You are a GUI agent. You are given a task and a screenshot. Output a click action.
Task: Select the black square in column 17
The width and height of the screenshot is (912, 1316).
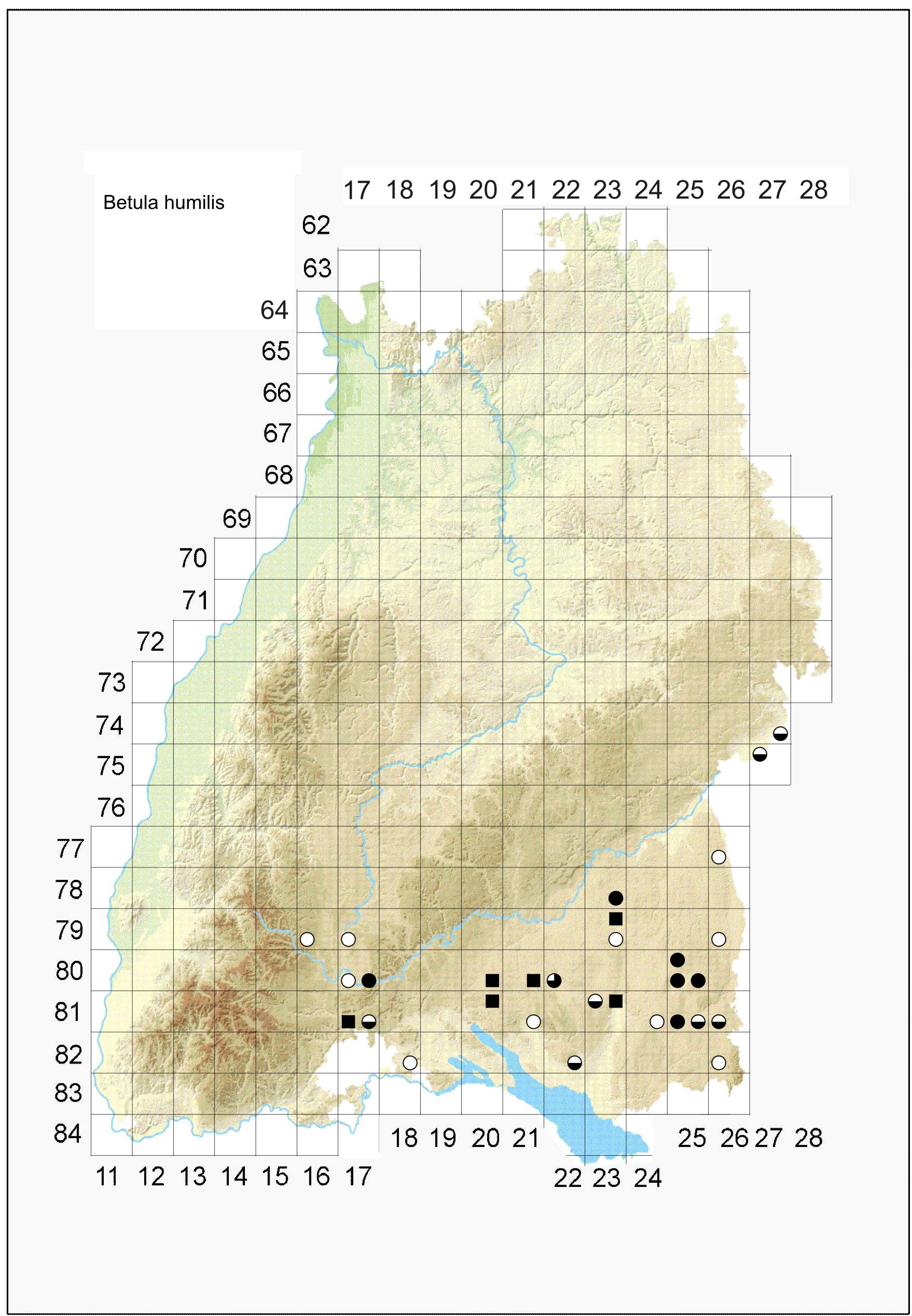tap(348, 1022)
